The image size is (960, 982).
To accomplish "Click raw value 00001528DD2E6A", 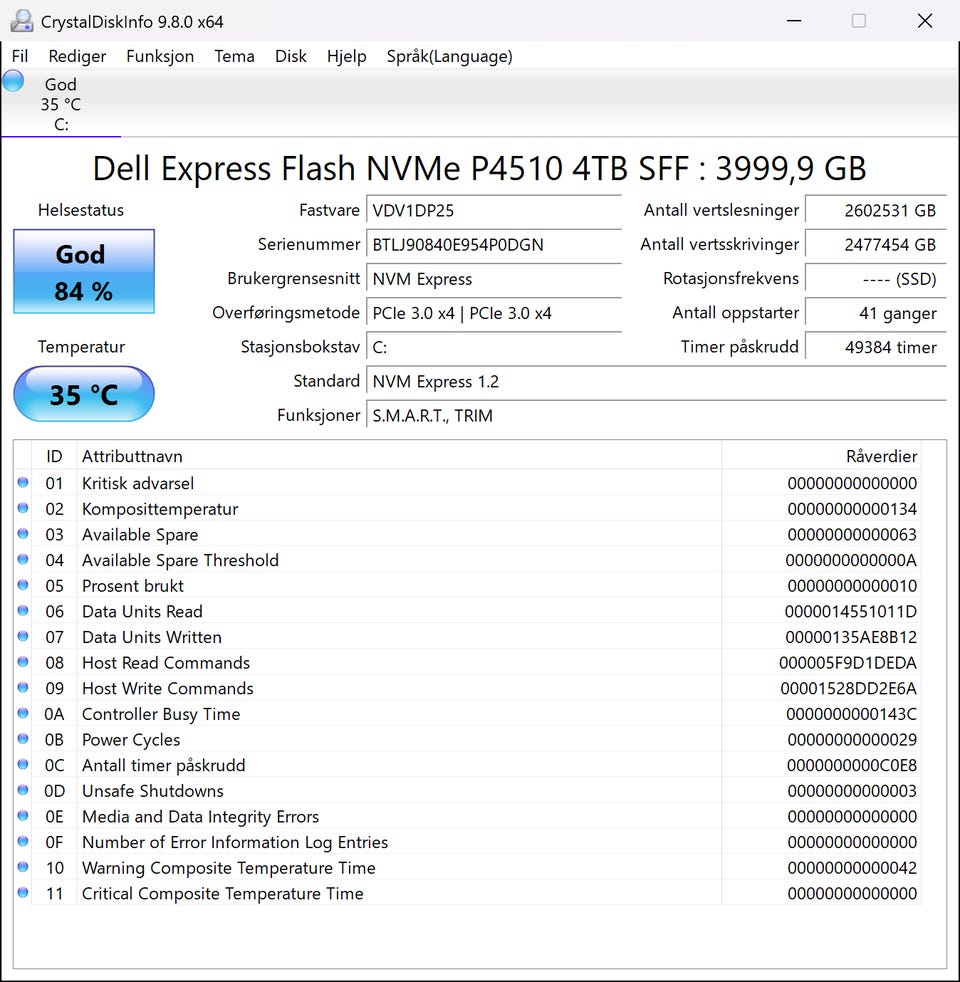I will (x=849, y=689).
